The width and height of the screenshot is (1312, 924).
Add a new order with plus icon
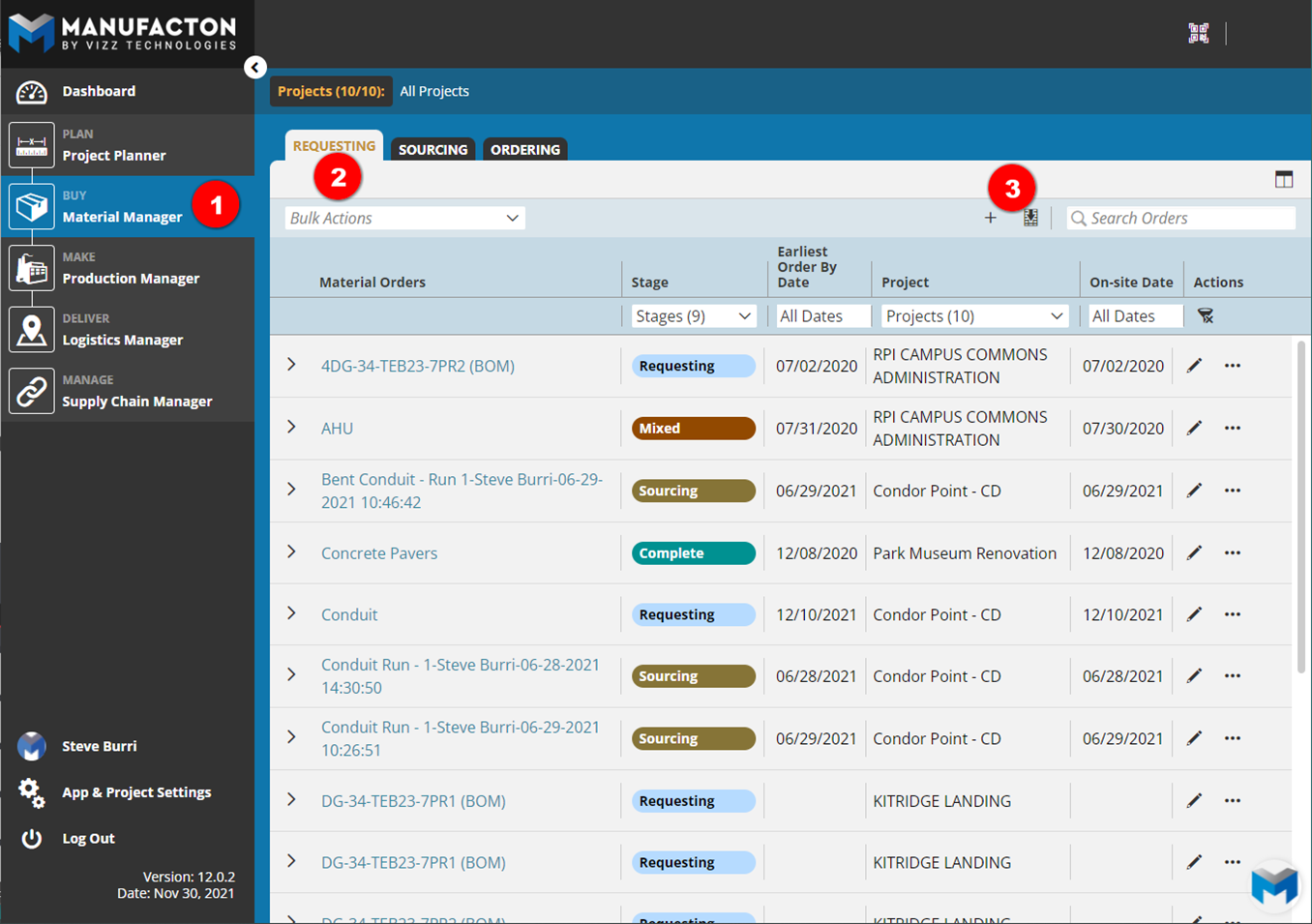point(990,219)
